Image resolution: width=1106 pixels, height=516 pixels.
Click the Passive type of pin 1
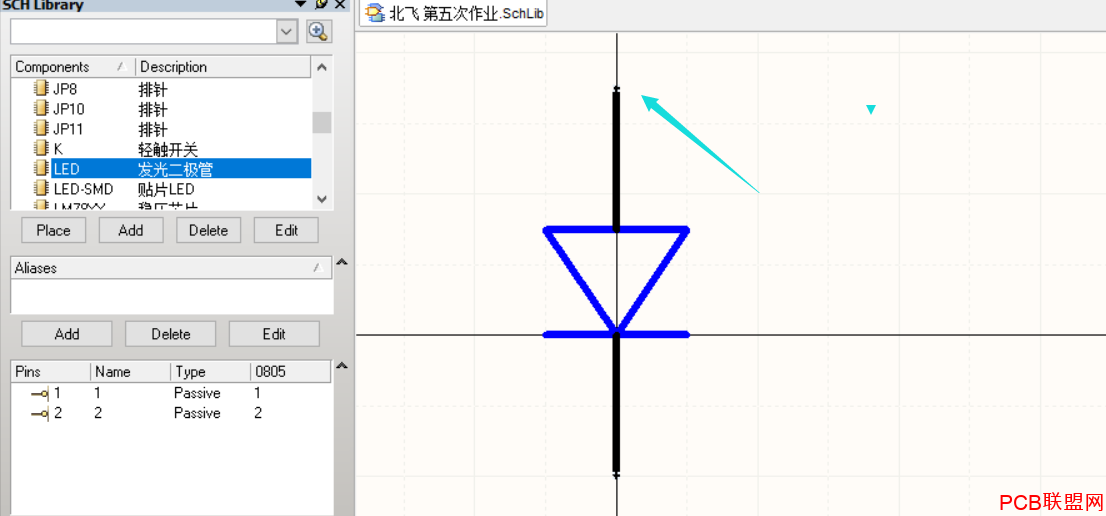[x=197, y=393]
